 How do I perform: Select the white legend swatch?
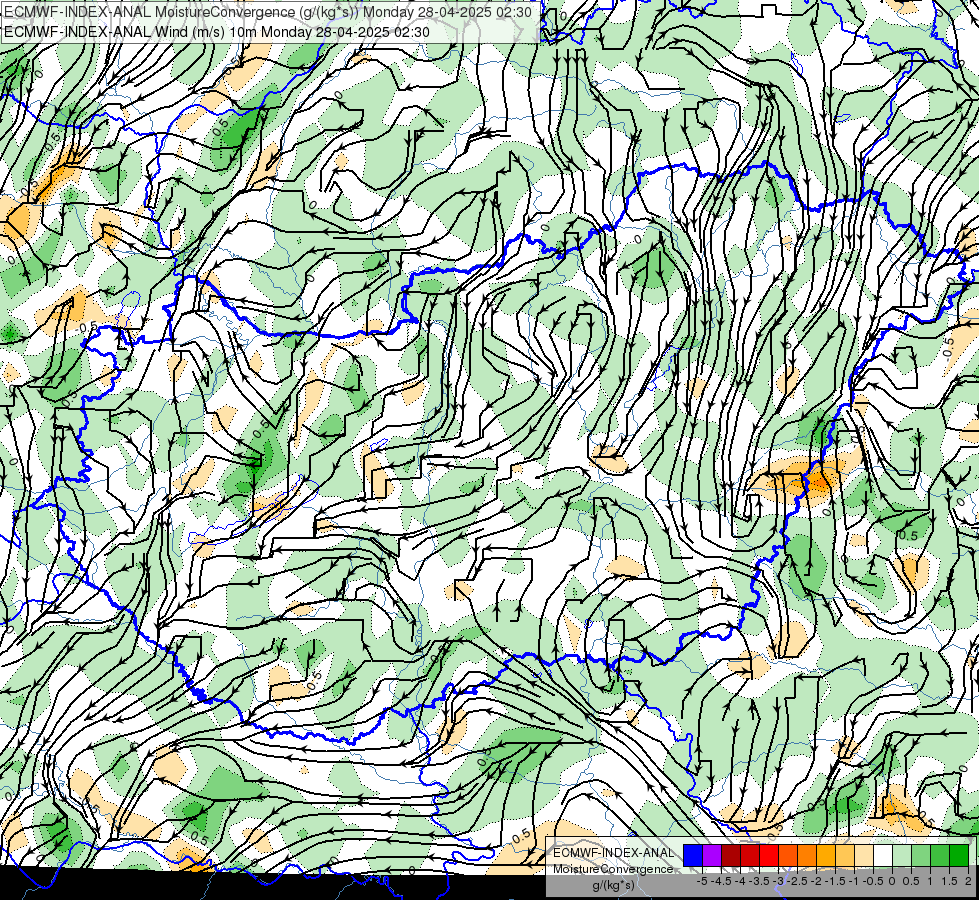click(883, 855)
